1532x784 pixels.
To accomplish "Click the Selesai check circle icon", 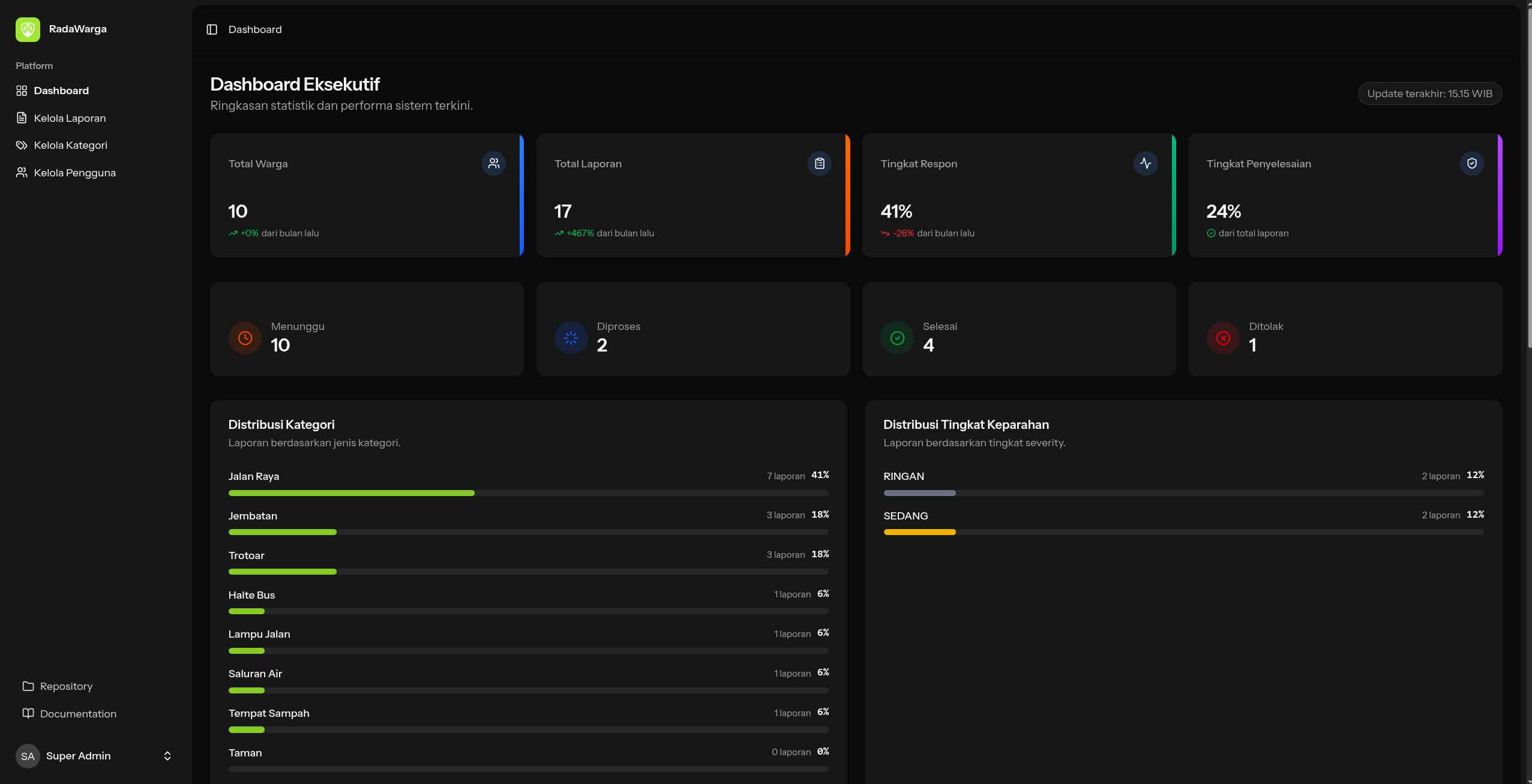I will 897,338.
